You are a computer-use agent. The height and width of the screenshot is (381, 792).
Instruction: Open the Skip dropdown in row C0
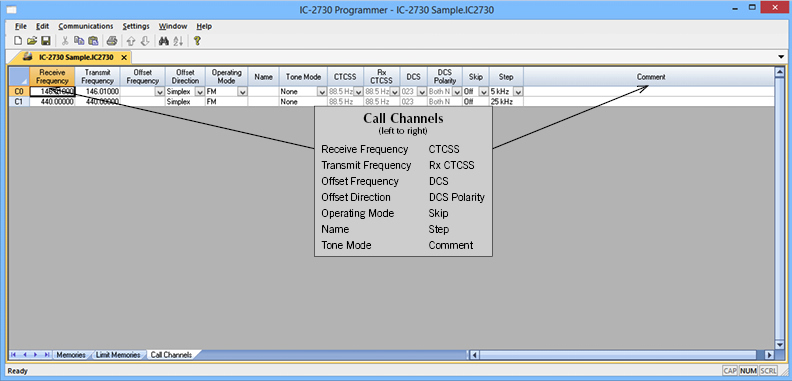click(483, 92)
